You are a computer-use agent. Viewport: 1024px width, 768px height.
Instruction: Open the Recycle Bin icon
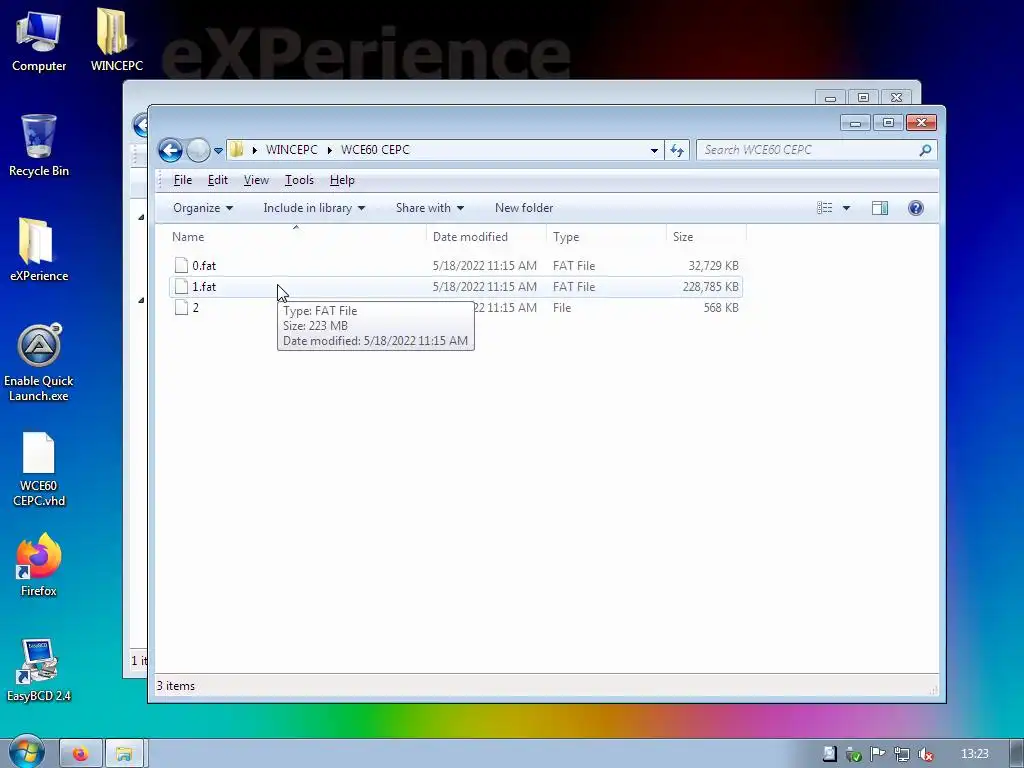coord(39,145)
